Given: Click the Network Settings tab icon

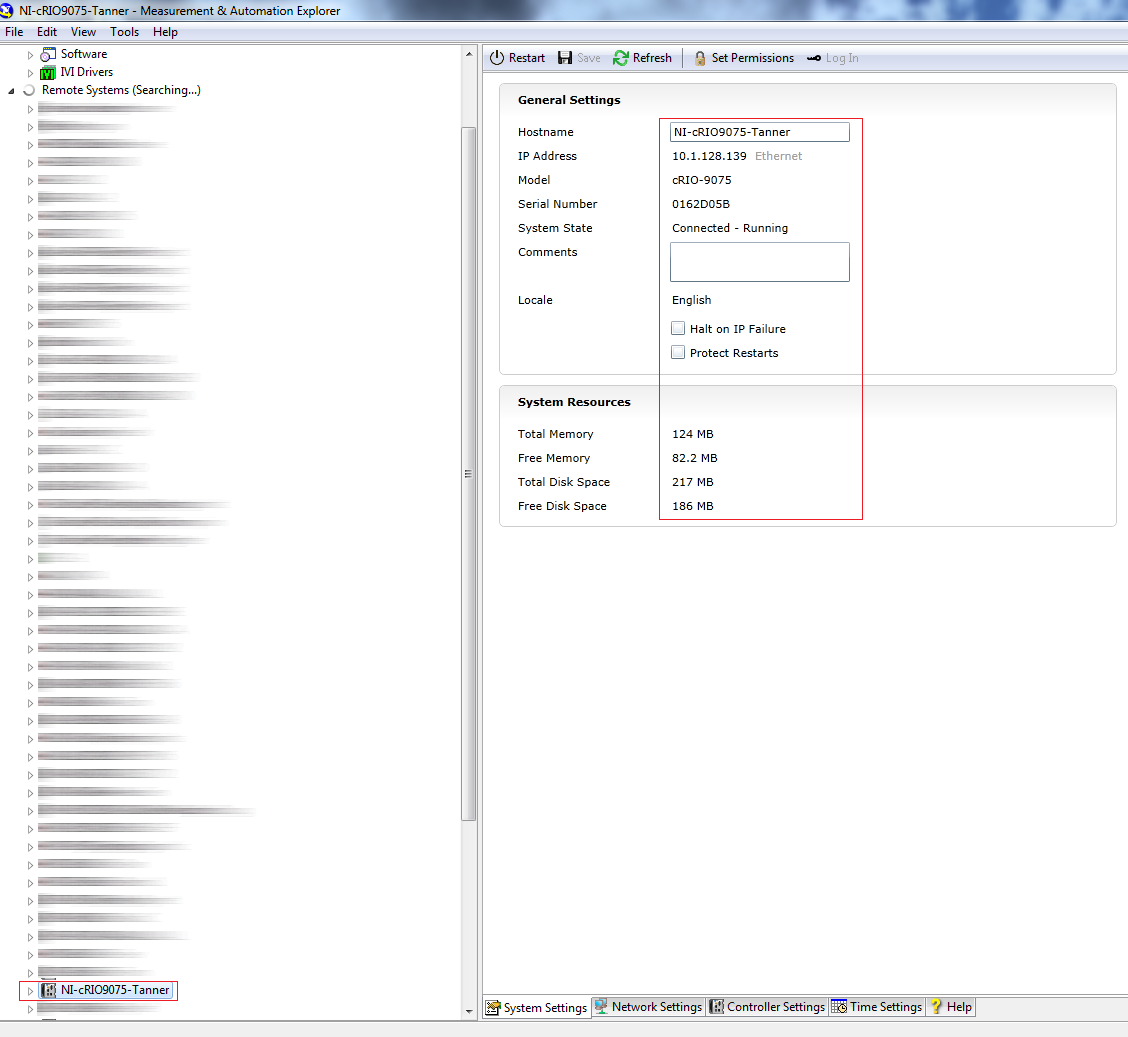Looking at the screenshot, I should point(601,1007).
